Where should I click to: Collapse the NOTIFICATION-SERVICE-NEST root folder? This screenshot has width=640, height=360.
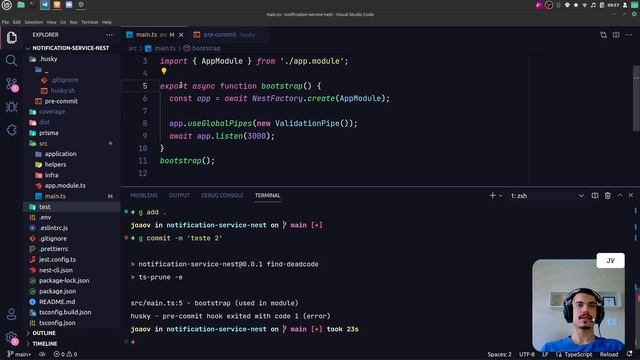tap(71, 48)
